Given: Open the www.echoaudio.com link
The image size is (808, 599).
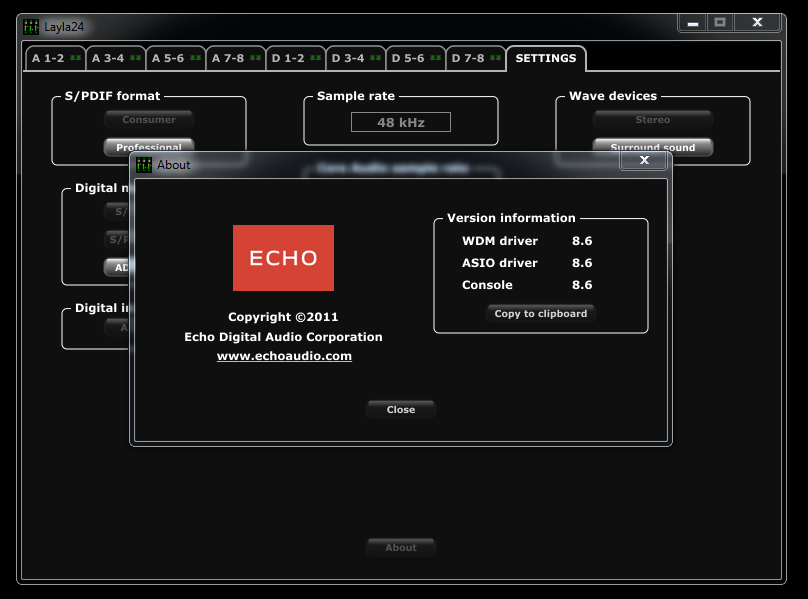Looking at the screenshot, I should point(284,356).
